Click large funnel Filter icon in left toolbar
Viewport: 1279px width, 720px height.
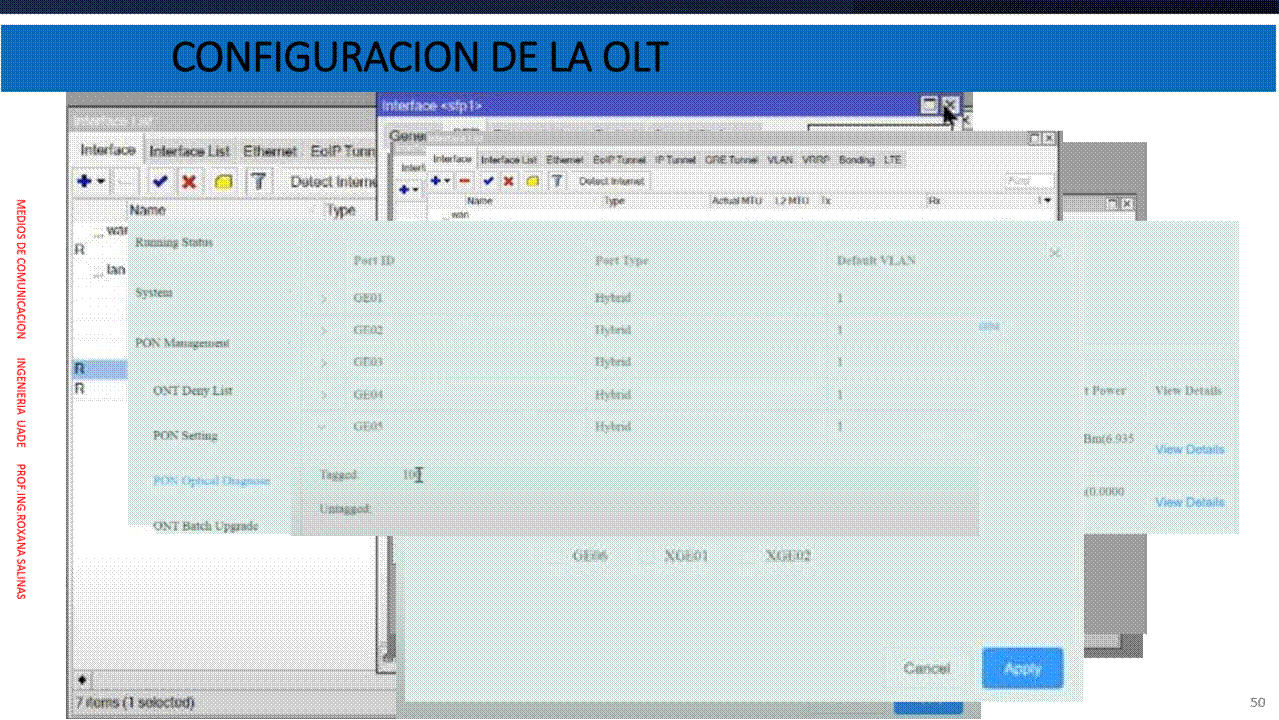(x=258, y=182)
